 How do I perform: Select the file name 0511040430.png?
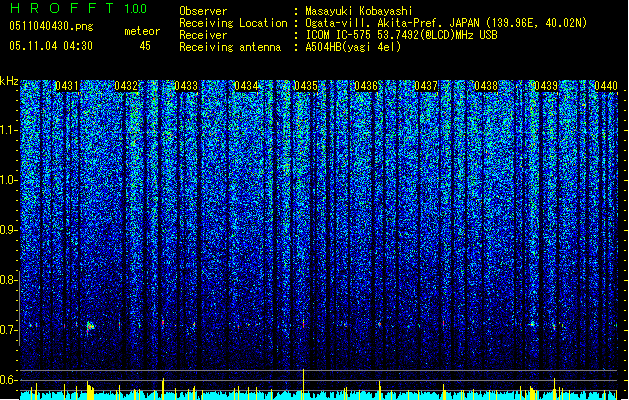(x=51, y=26)
